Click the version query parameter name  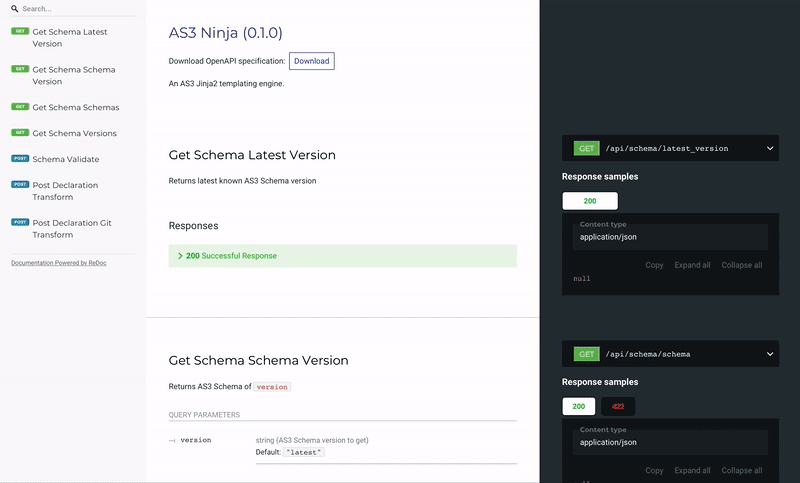pos(196,440)
